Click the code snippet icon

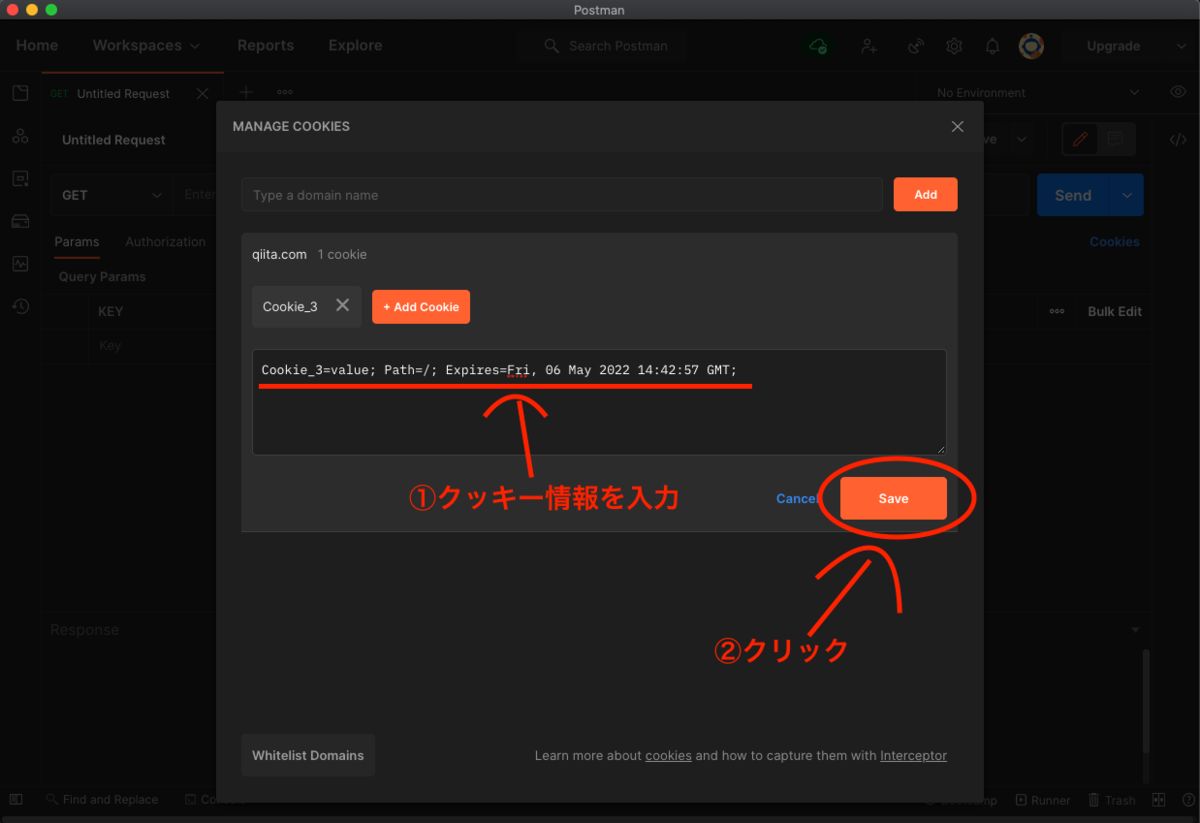click(x=1178, y=140)
